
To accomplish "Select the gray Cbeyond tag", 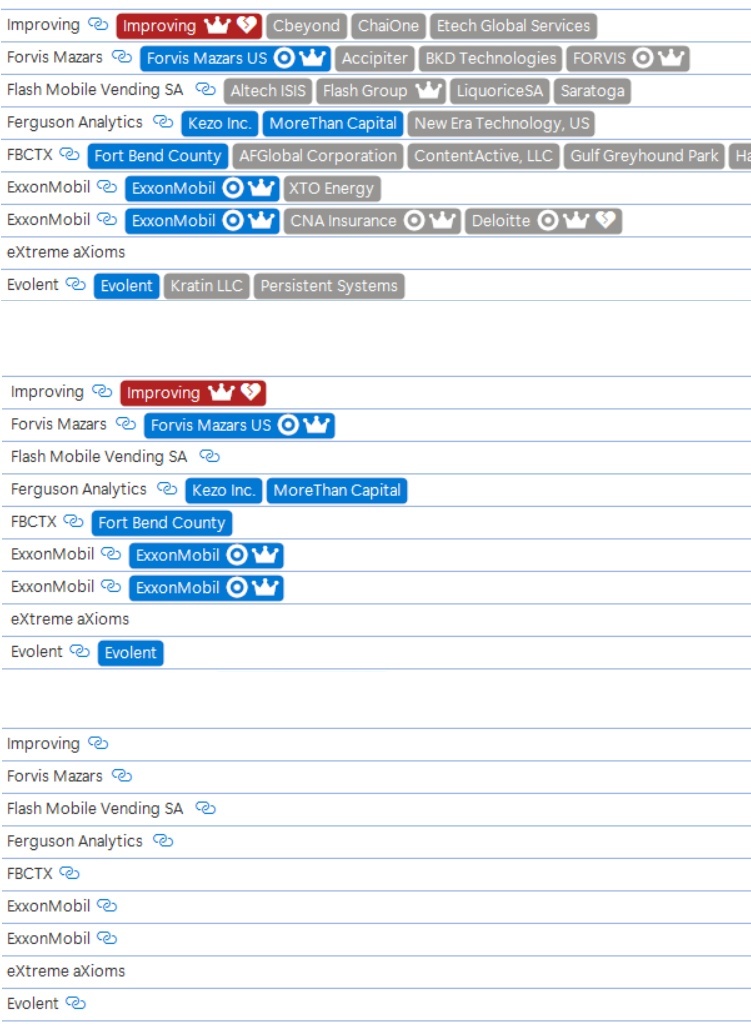I will coord(306,26).
